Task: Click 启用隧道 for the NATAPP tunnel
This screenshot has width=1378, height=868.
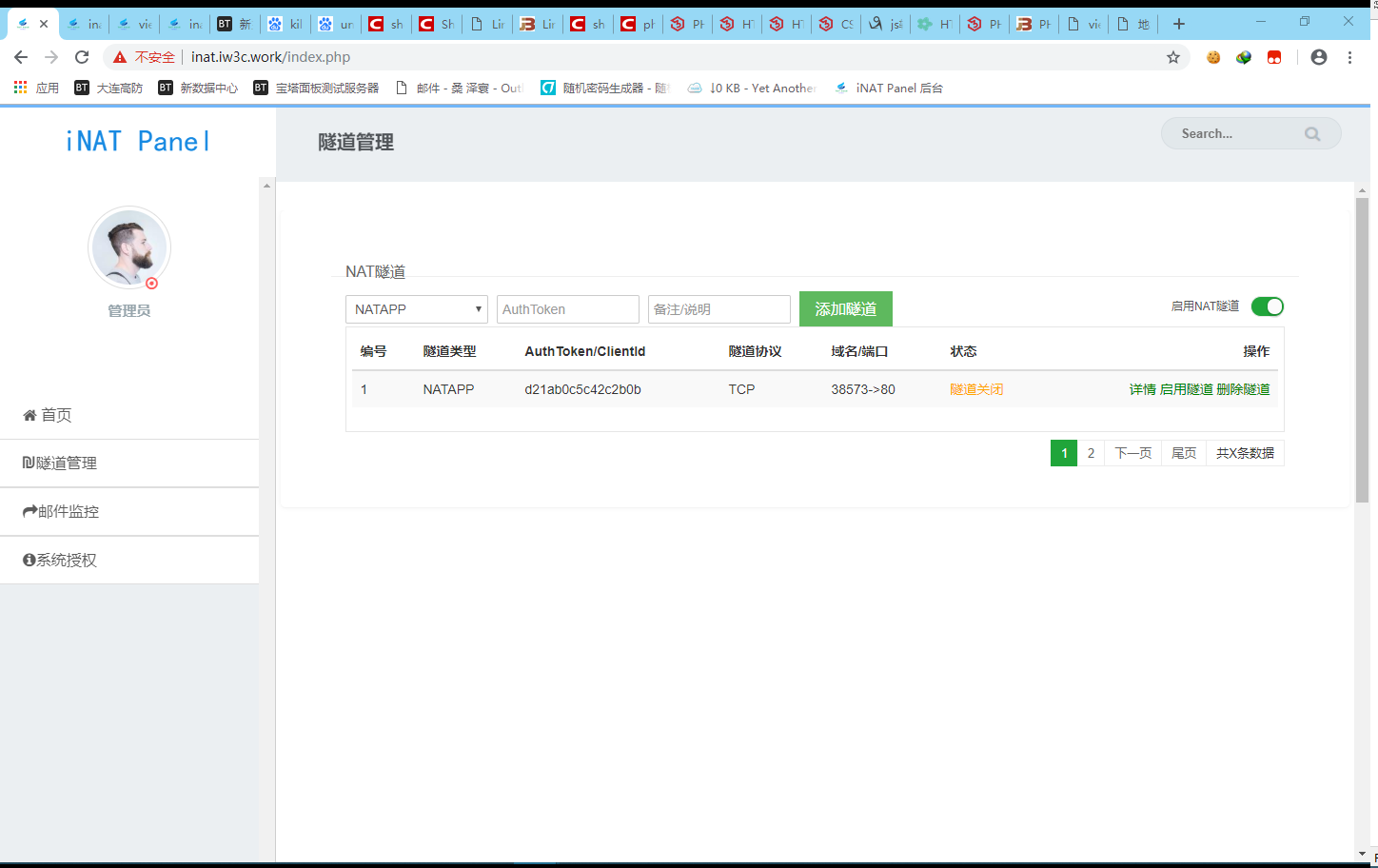Action: [1187, 389]
